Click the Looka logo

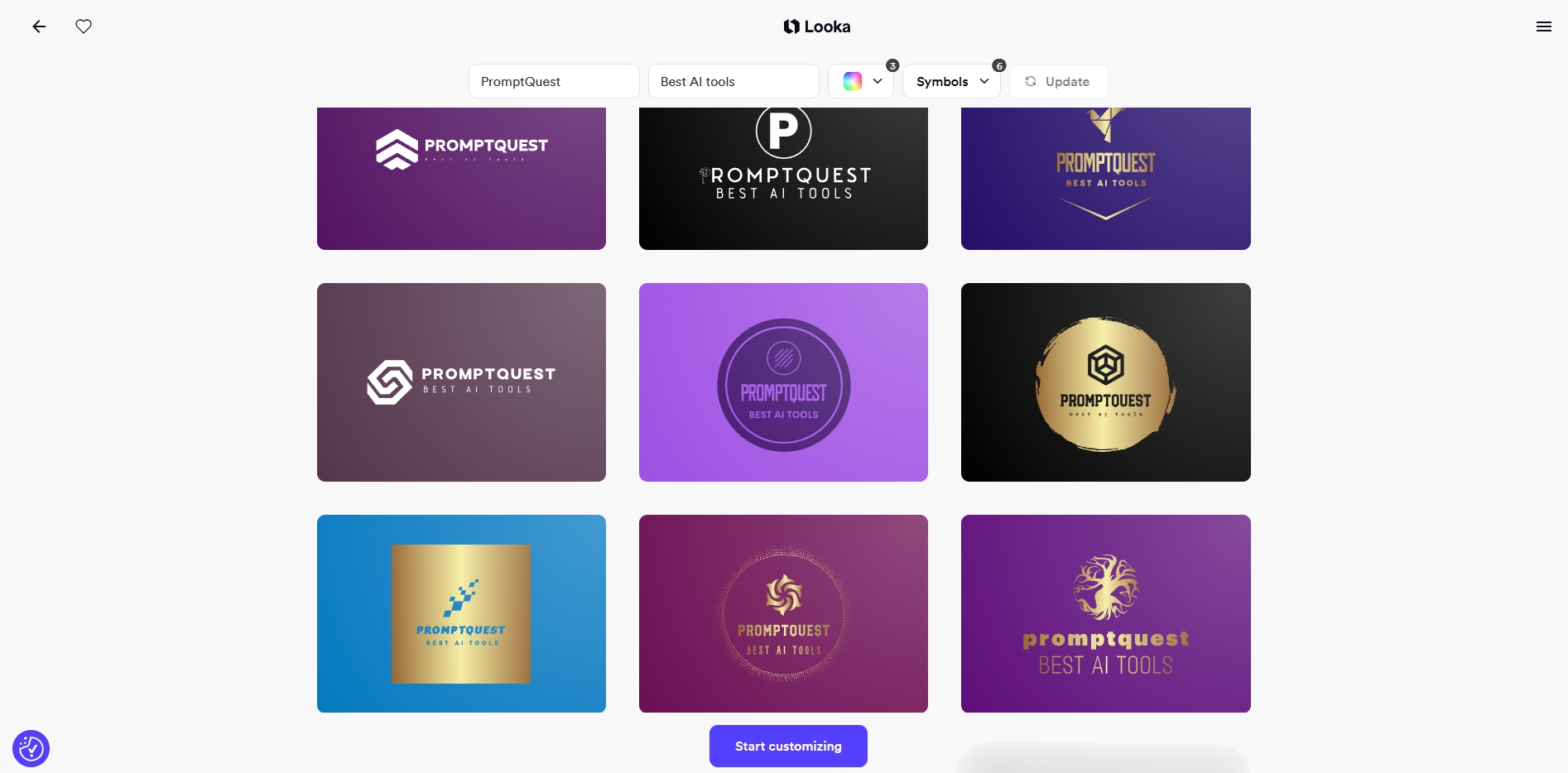pyautogui.click(x=817, y=26)
